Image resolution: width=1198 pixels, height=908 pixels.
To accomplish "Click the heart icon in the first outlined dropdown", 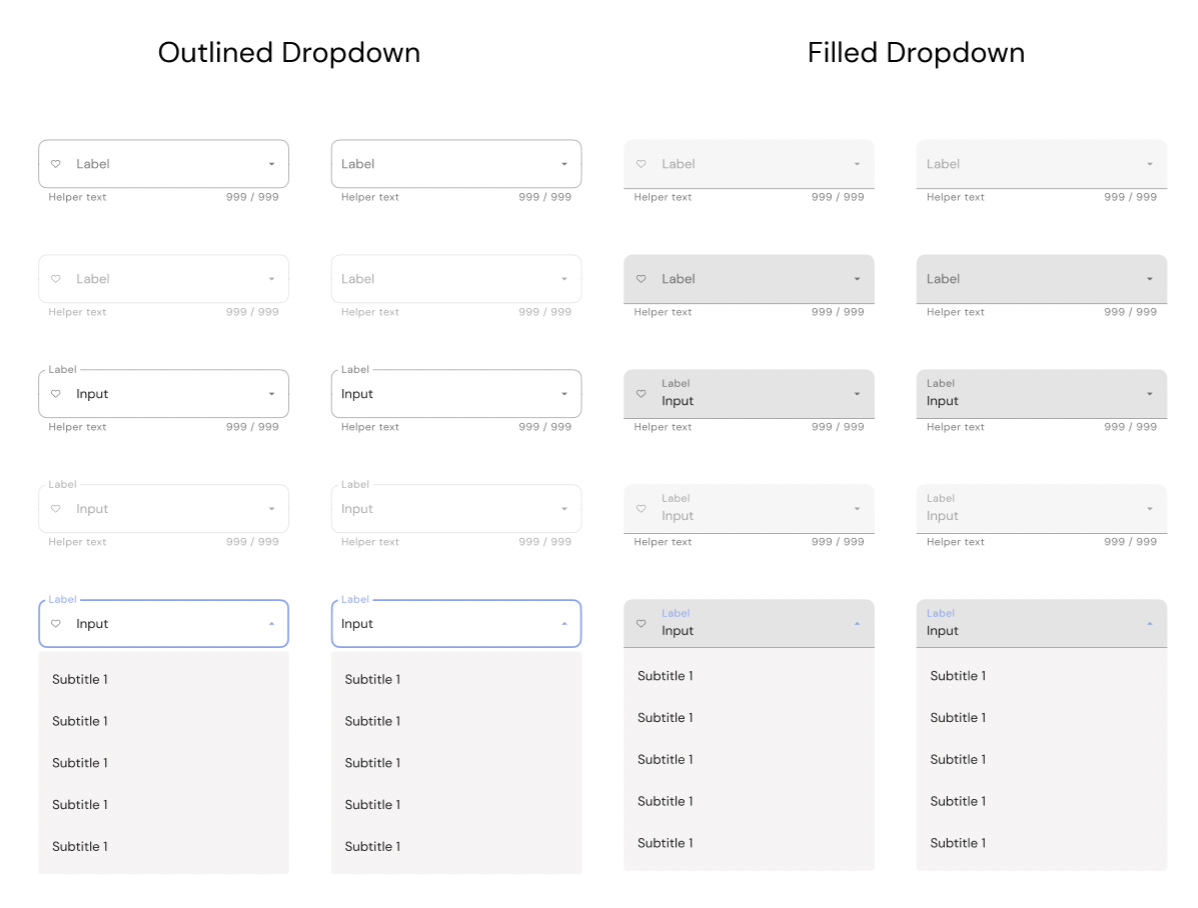I will [x=57, y=164].
